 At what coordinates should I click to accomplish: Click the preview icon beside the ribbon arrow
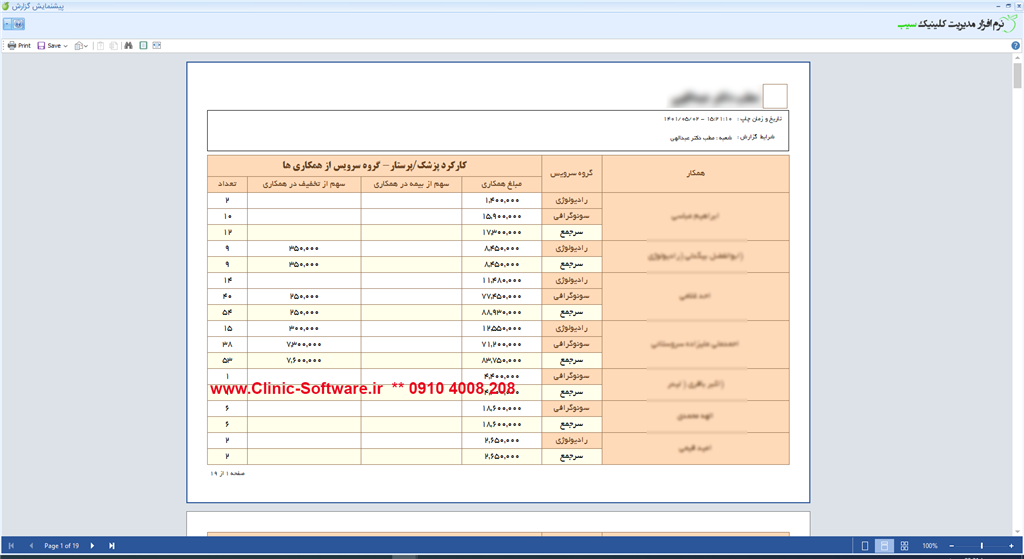click(18, 24)
